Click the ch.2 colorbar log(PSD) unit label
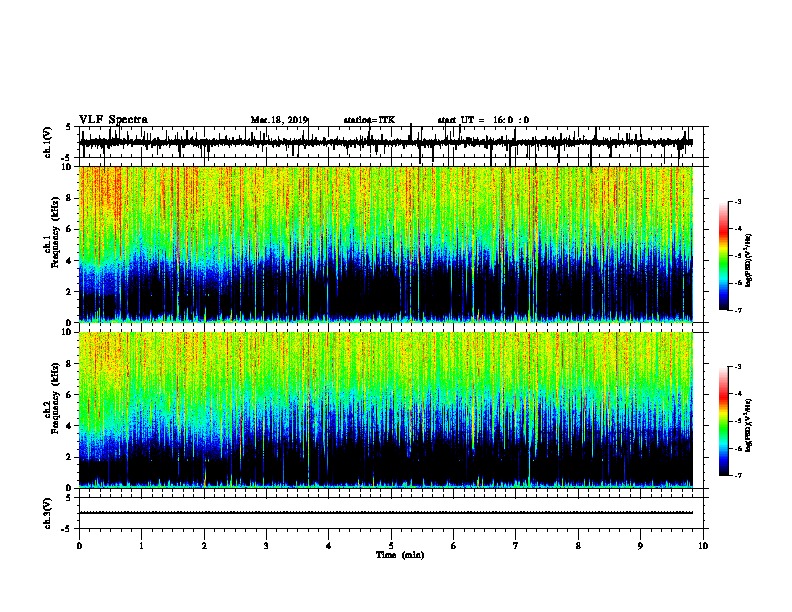The height and width of the screenshot is (612, 792). [748, 425]
